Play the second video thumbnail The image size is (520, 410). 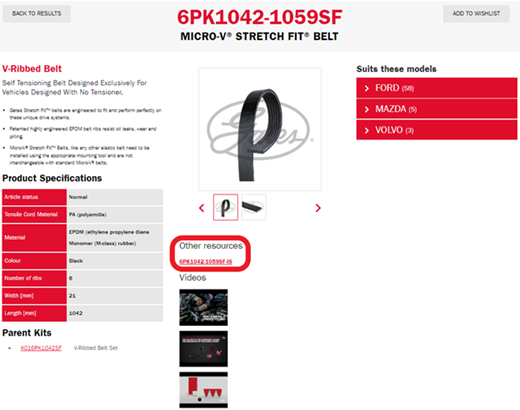click(x=203, y=349)
